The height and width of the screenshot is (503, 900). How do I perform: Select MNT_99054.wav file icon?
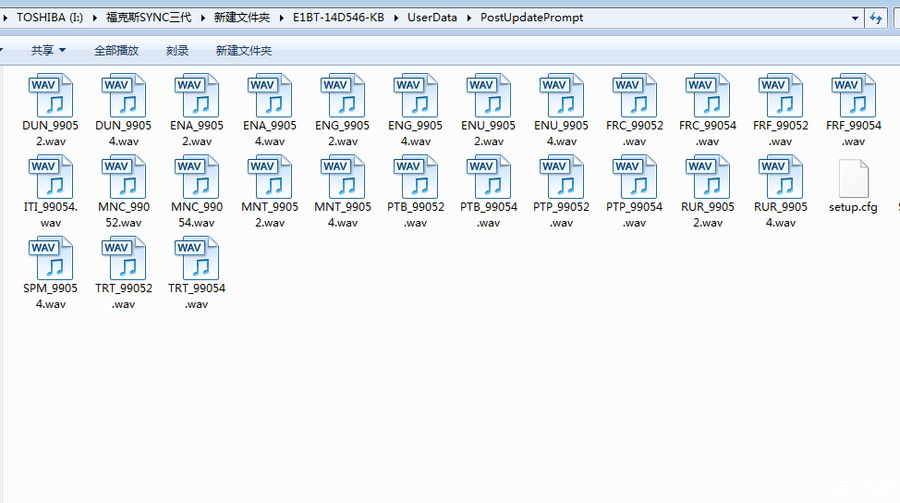[342, 177]
